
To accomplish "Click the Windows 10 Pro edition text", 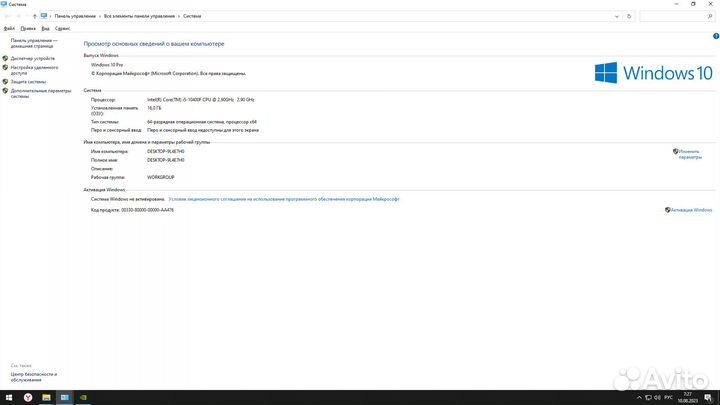I will click(107, 65).
